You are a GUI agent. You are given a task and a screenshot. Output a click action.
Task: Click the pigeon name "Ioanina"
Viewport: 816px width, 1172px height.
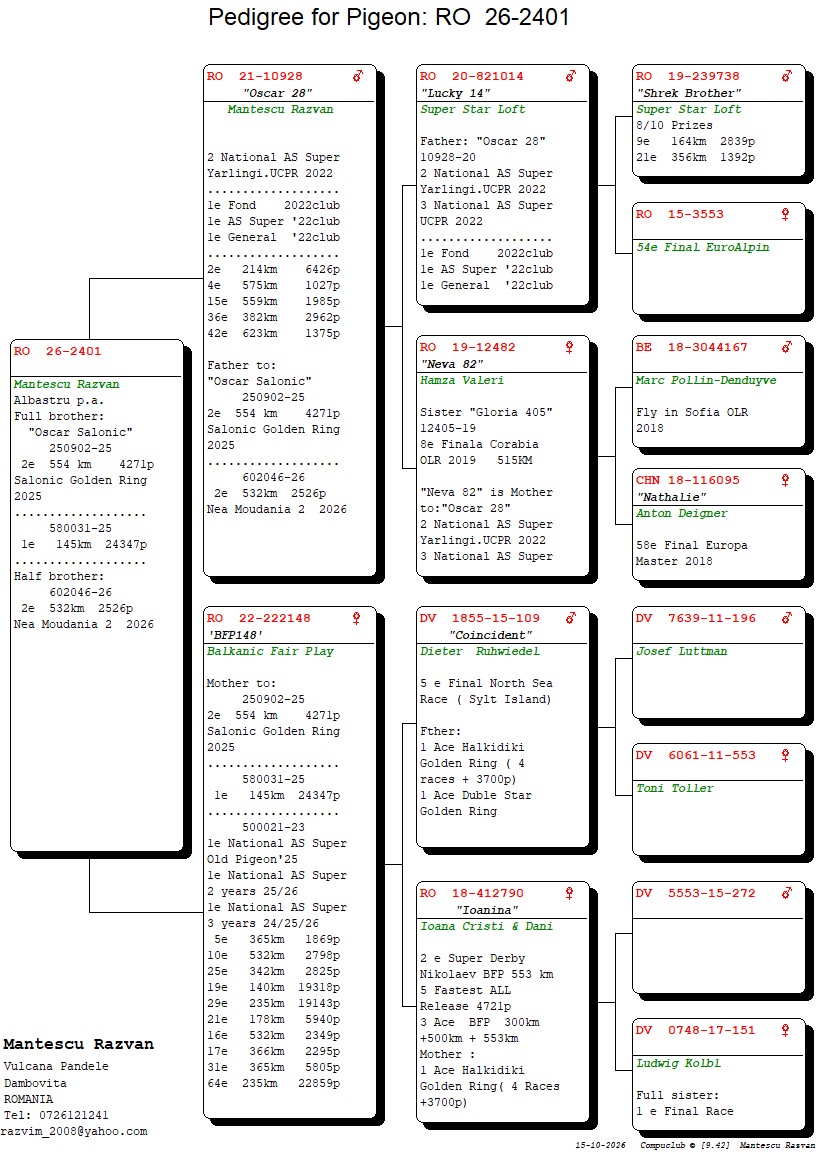pos(487,910)
